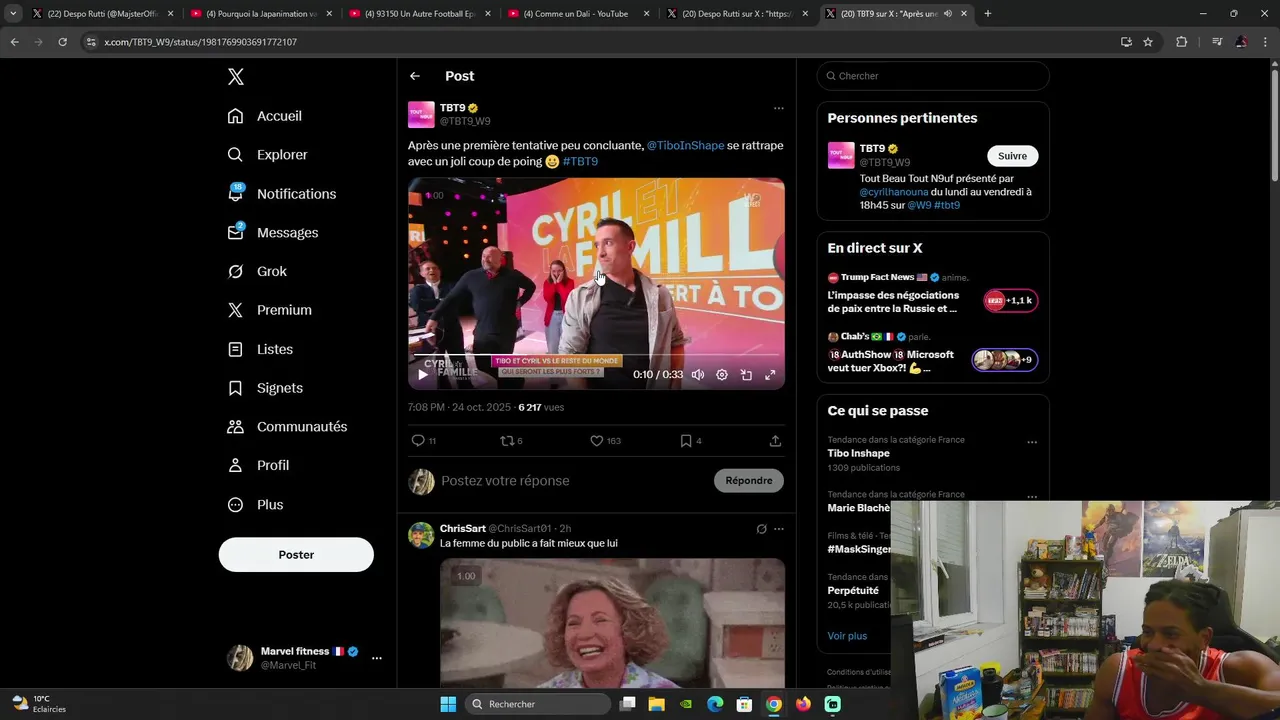Click Grok icon on ChrisSart reply
Image resolution: width=1280 pixels, height=720 pixels.
761,529
